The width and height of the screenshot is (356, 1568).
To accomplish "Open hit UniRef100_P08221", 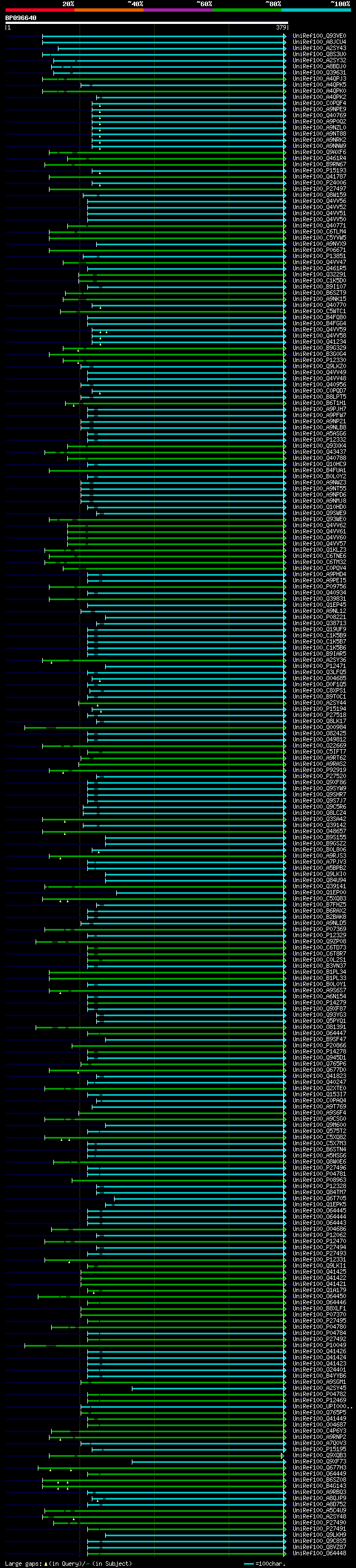I will 319,617.
